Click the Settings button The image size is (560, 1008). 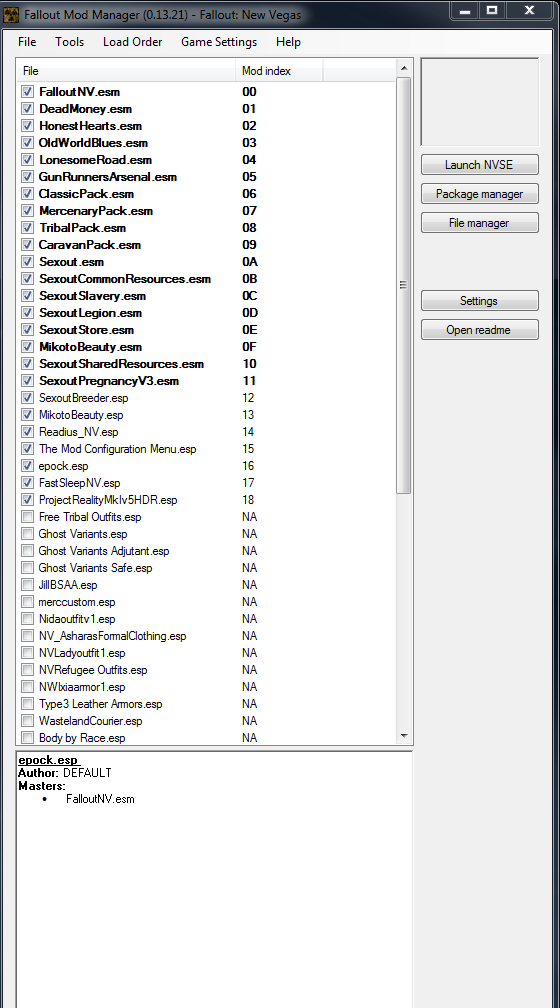click(x=480, y=300)
